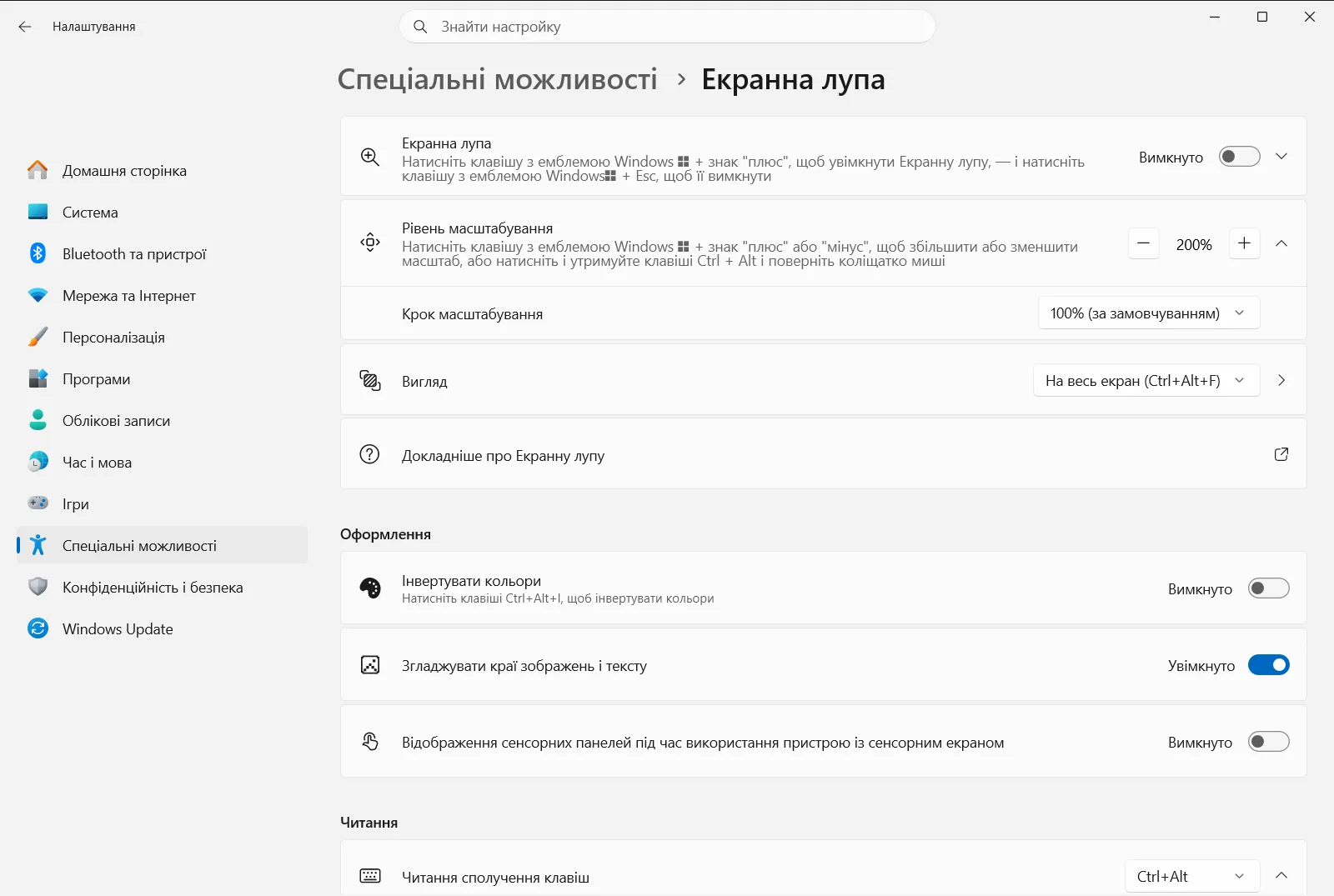Click the Windows Update sync icon
The width and height of the screenshot is (1334, 896).
tap(38, 628)
